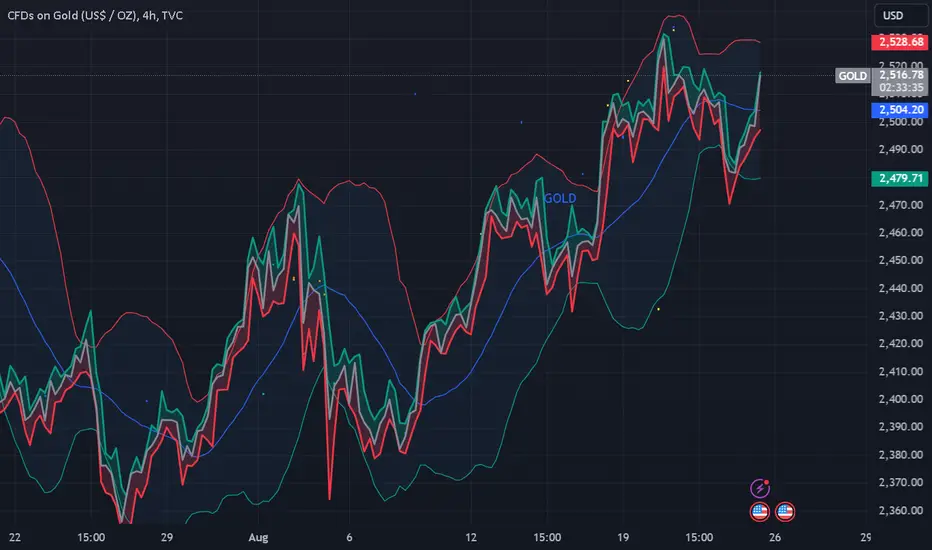This screenshot has height=550, width=932.
Task: Click the 'Aug' date on time axis
Action: point(258,538)
